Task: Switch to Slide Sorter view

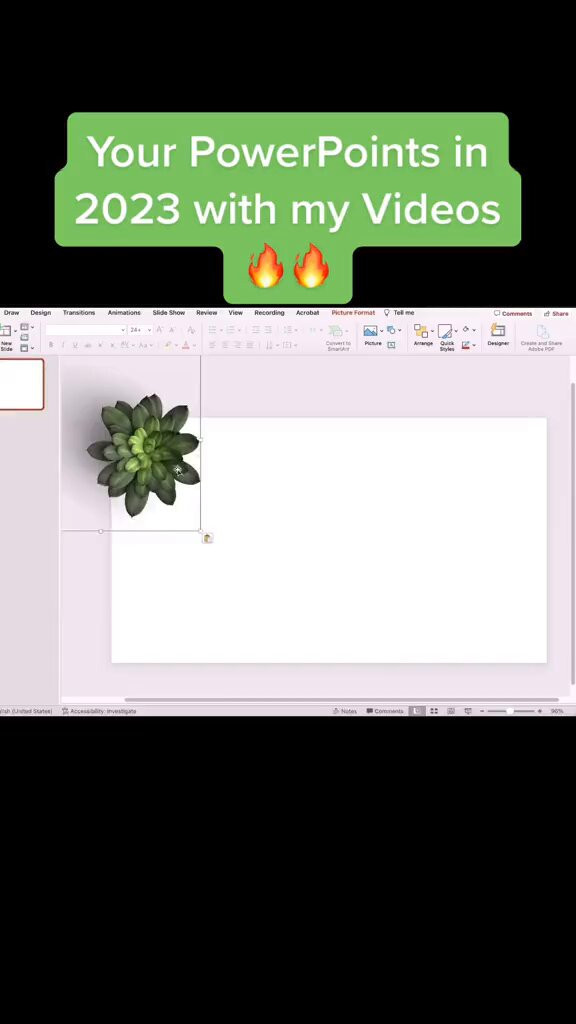Action: (434, 711)
